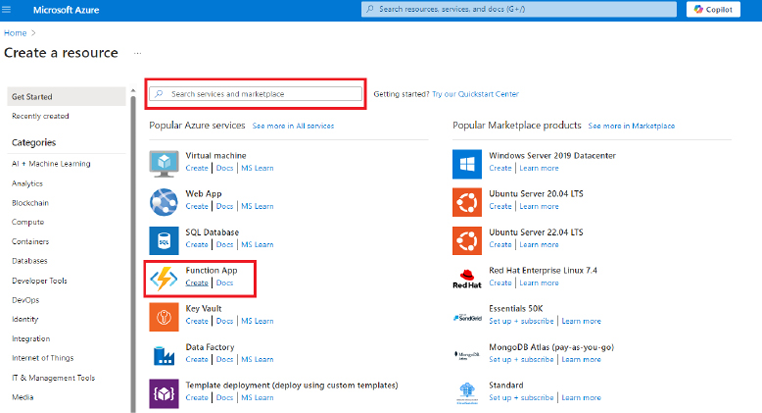The height and width of the screenshot is (413, 762).
Task: Select the Template deployment cube icon
Action: pos(163,392)
